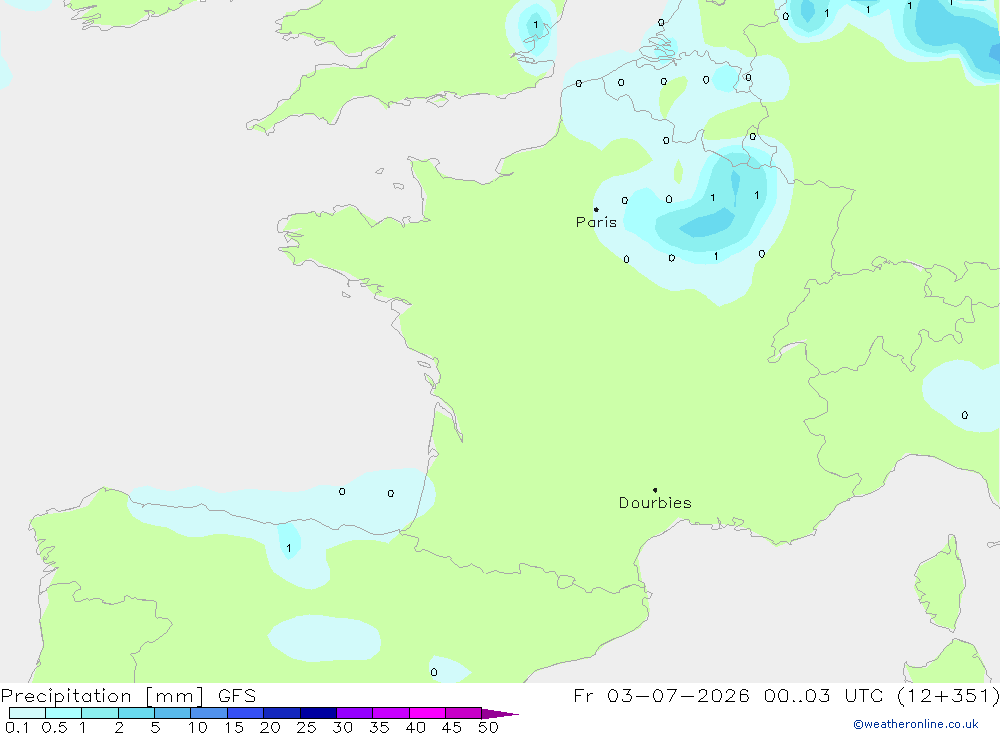The width and height of the screenshot is (1000, 733).
Task: Choose the 30–35 mm violet legend swatch
Action: pyautogui.click(x=354, y=713)
